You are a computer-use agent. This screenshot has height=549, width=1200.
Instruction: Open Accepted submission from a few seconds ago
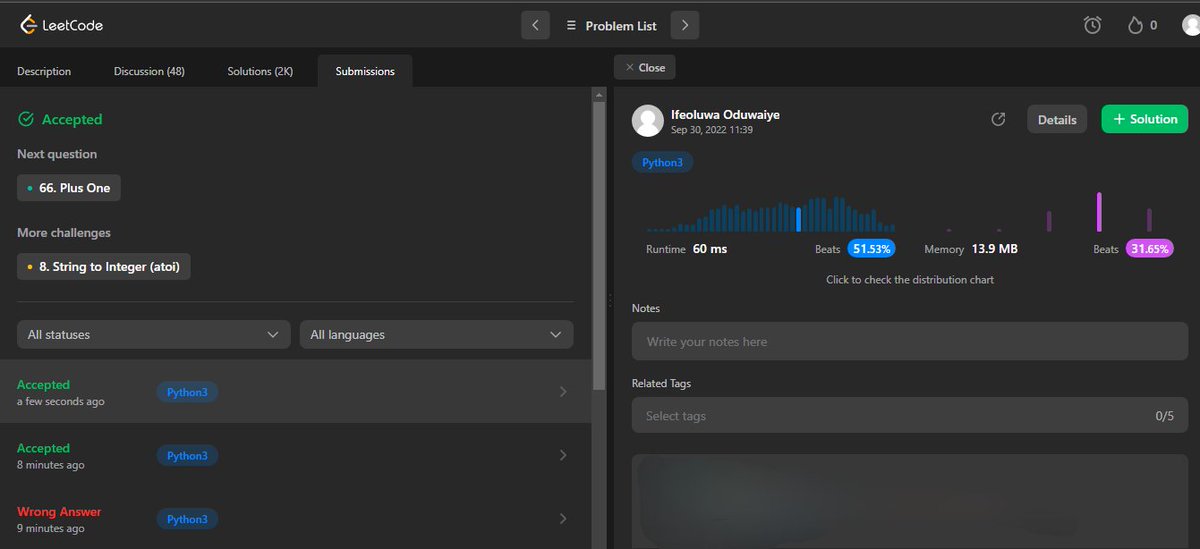pyautogui.click(x=295, y=391)
